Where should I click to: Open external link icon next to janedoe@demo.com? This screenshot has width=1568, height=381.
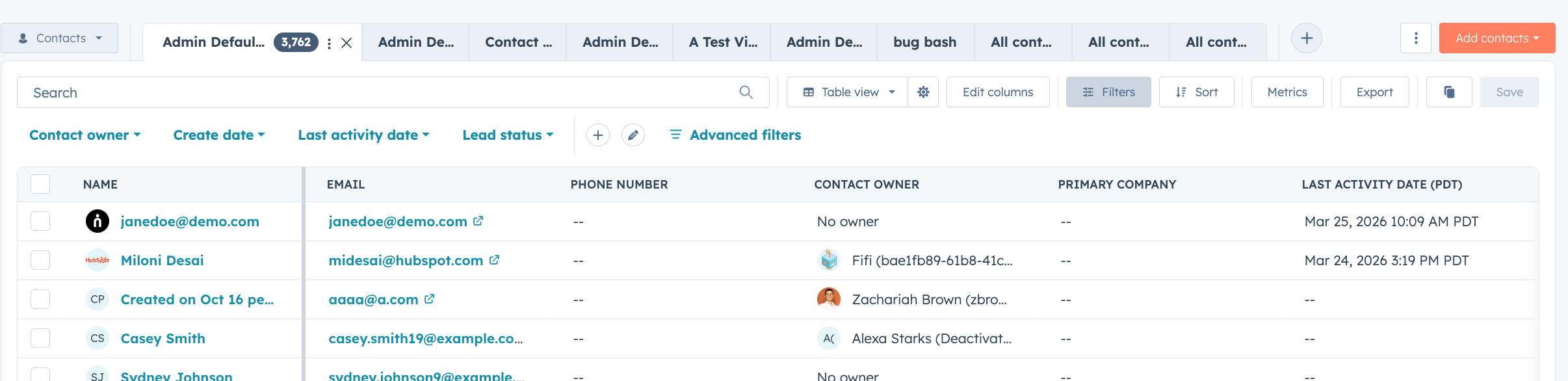pos(478,221)
